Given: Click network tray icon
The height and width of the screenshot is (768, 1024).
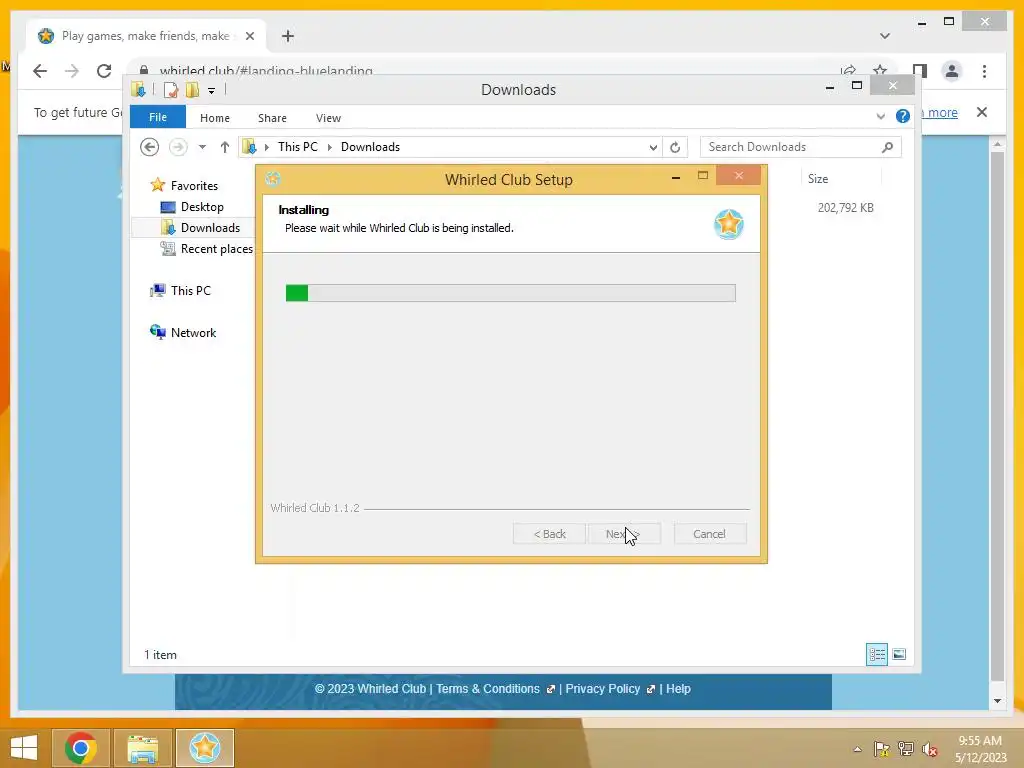Looking at the screenshot, I should pyautogui.click(x=906, y=749).
